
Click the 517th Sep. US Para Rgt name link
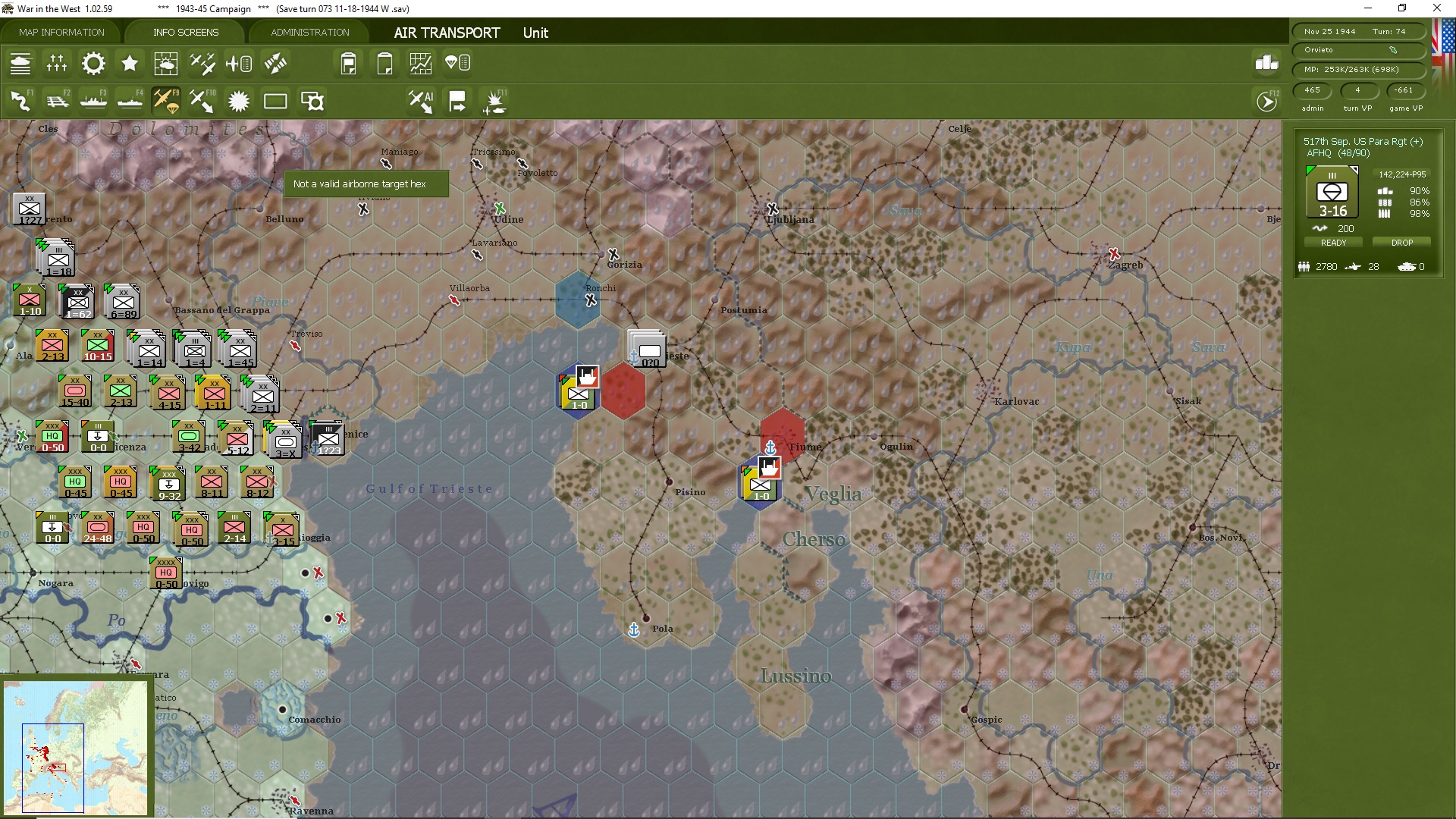click(1363, 141)
